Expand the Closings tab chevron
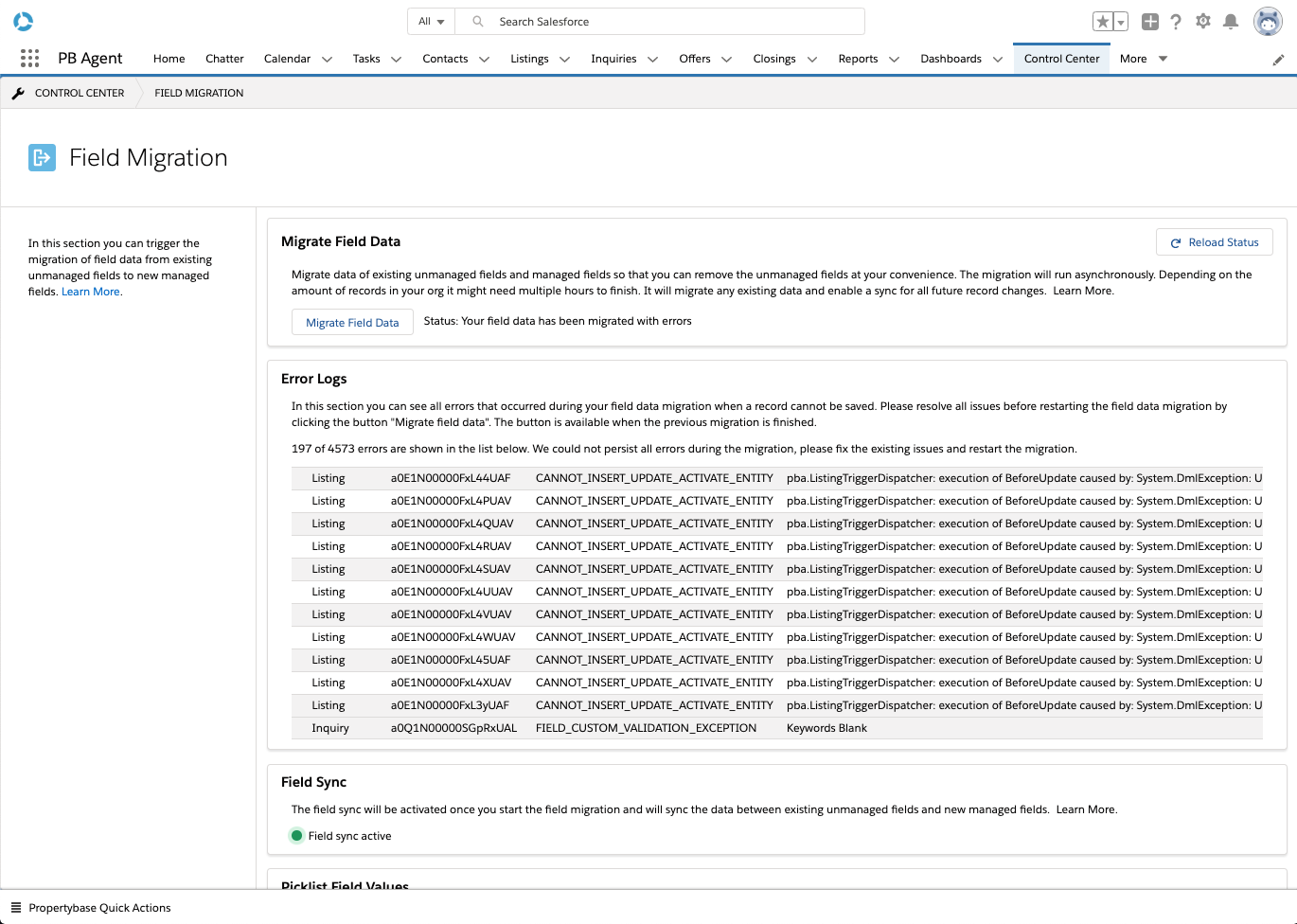1297x924 pixels. (x=811, y=59)
